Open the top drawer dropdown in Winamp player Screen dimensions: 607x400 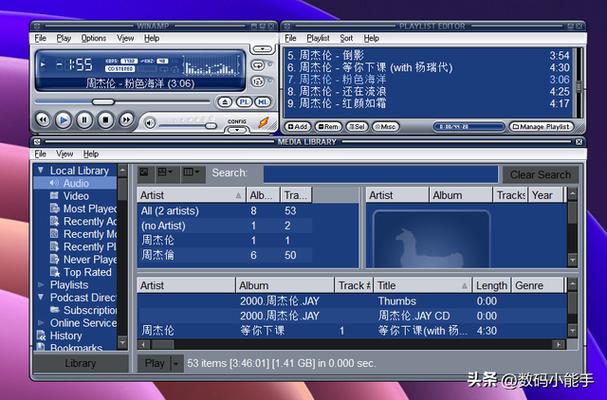click(263, 49)
